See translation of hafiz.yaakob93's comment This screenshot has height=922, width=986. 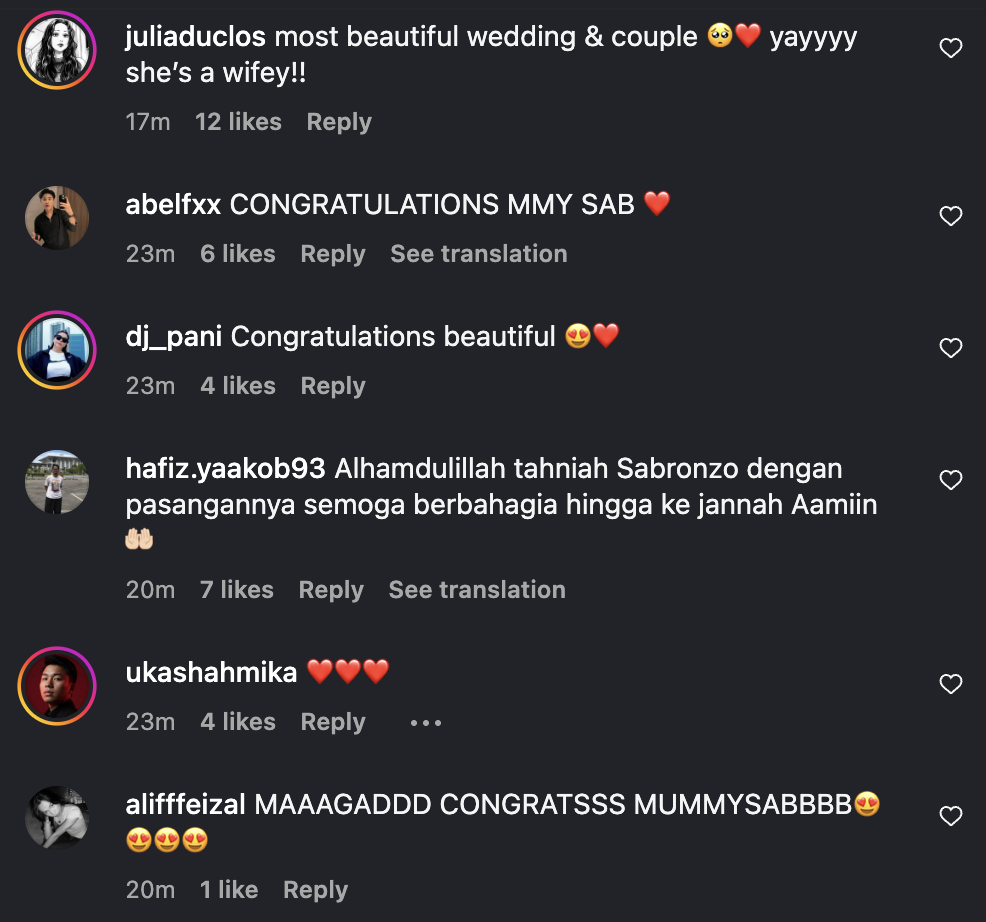pyautogui.click(x=477, y=589)
